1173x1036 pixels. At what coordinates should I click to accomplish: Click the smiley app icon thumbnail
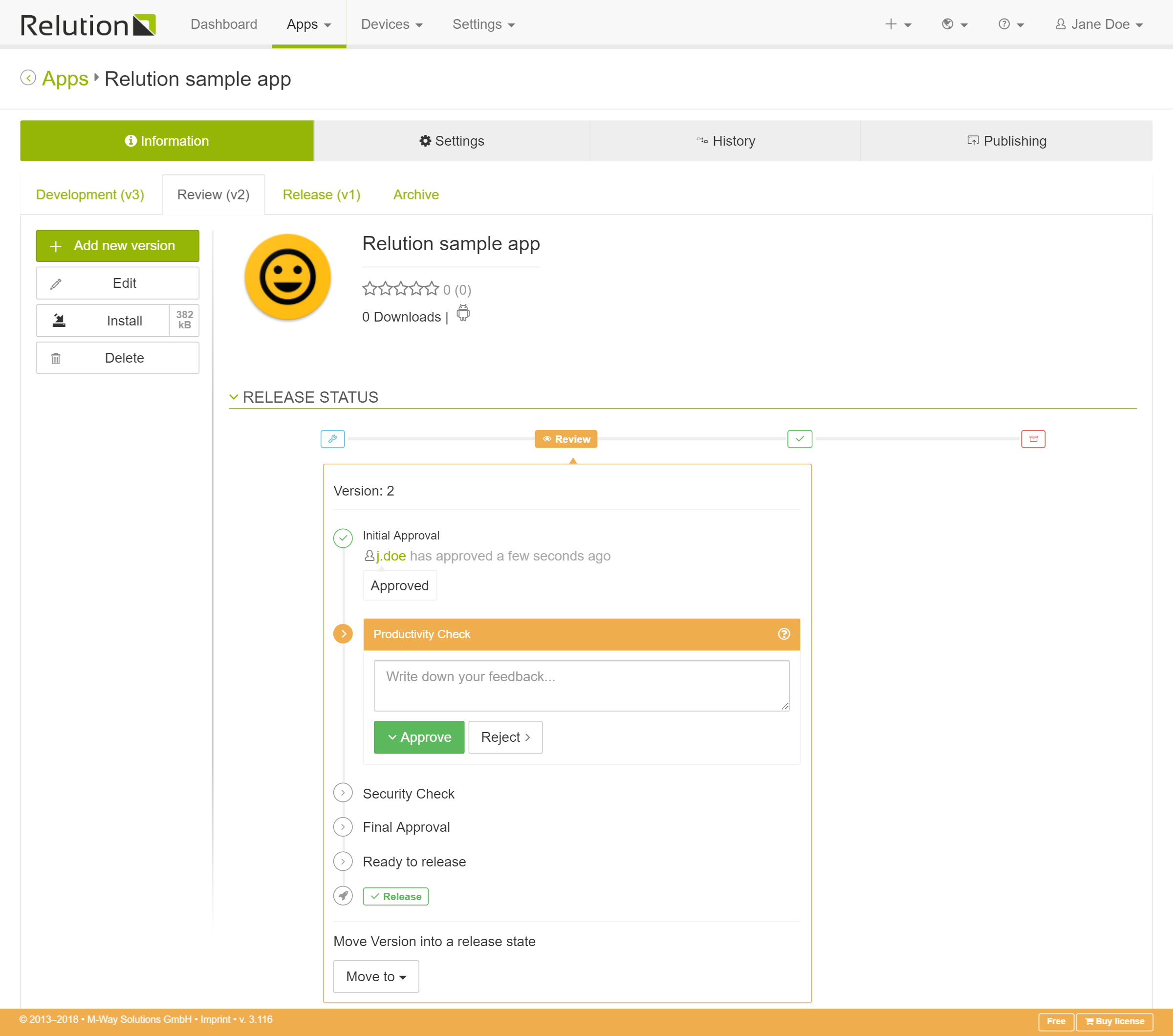click(287, 277)
